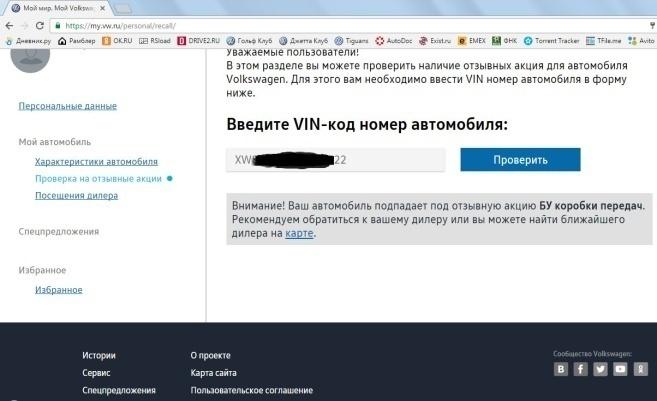Click the VIN code input field
Viewport: 657px width, 401px height.
click(x=335, y=160)
